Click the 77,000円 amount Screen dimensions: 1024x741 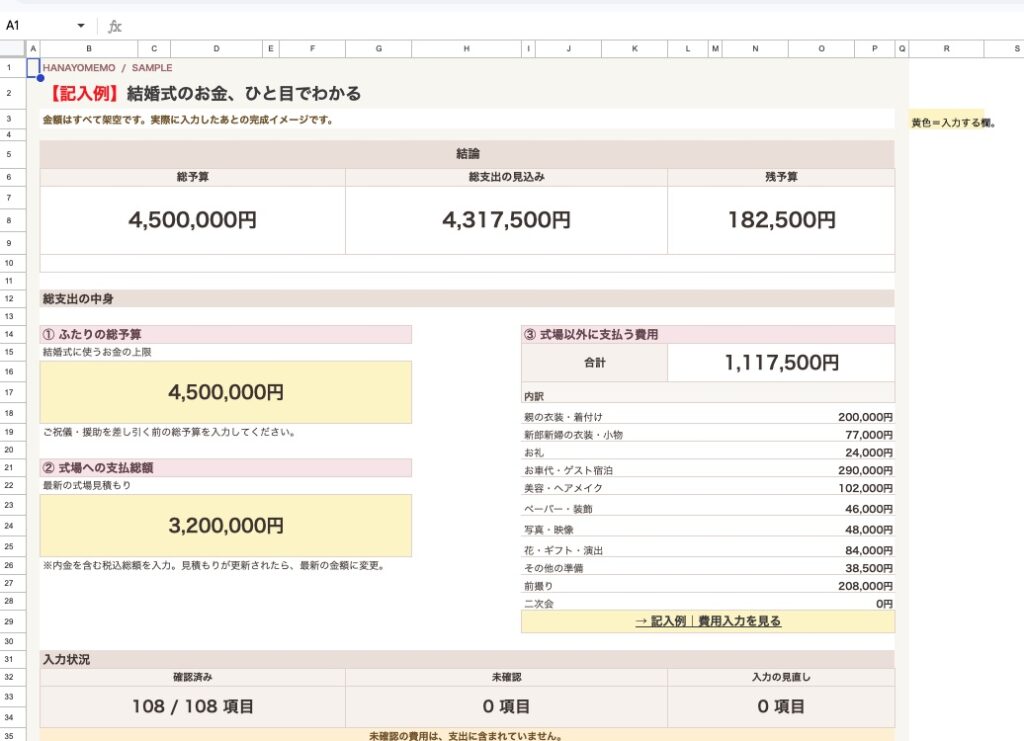point(869,435)
